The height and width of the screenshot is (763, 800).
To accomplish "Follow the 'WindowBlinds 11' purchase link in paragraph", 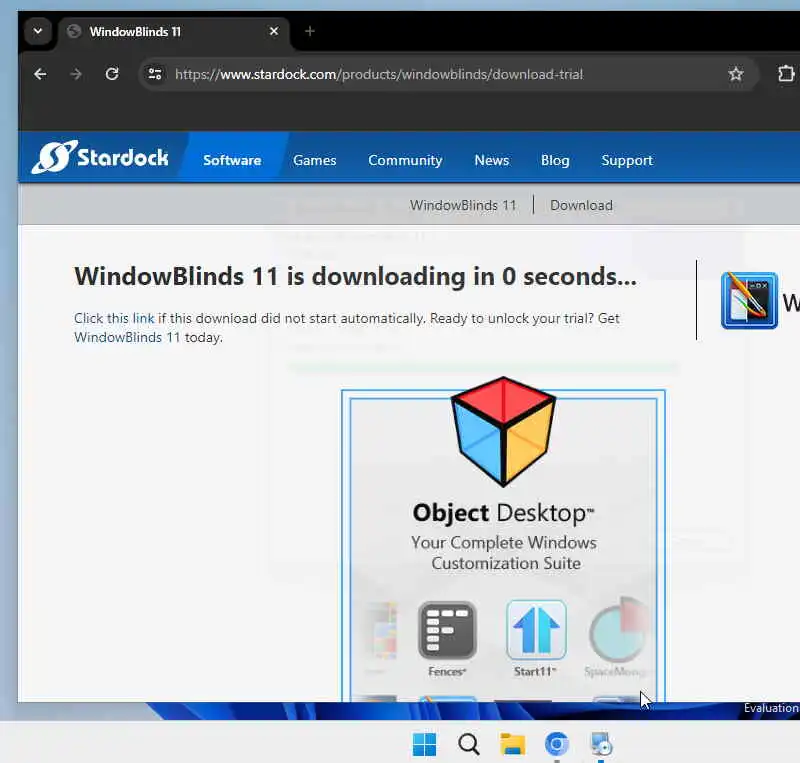I will 127,337.
